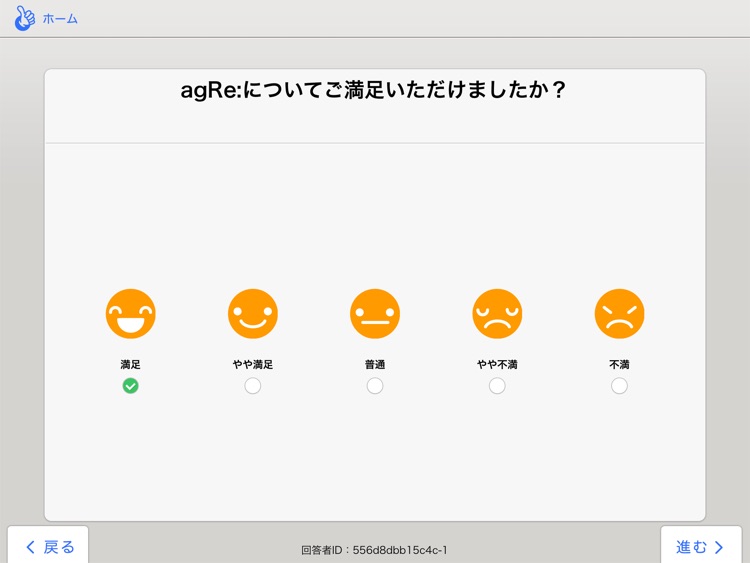Choose the 不満 radio button
This screenshot has height=563, width=750.
[x=619, y=386]
